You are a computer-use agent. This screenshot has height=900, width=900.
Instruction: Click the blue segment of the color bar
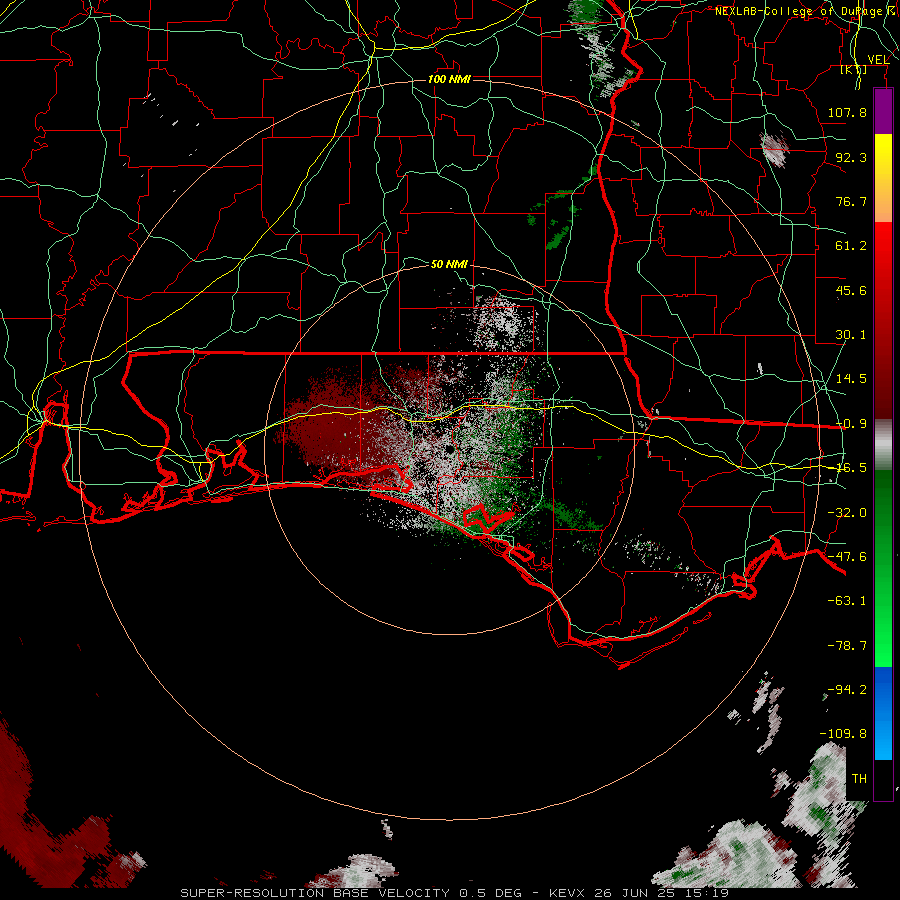coord(883,713)
